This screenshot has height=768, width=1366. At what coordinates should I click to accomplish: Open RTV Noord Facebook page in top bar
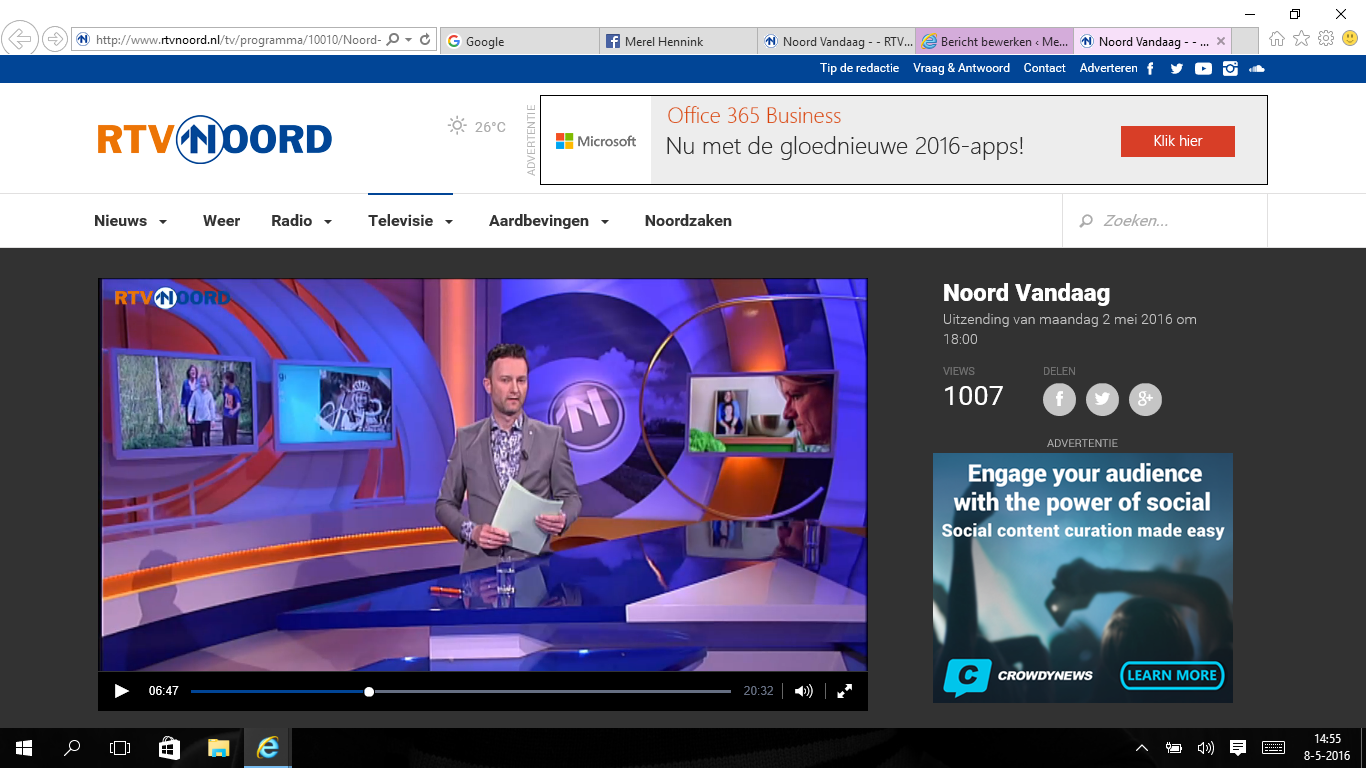click(1151, 69)
